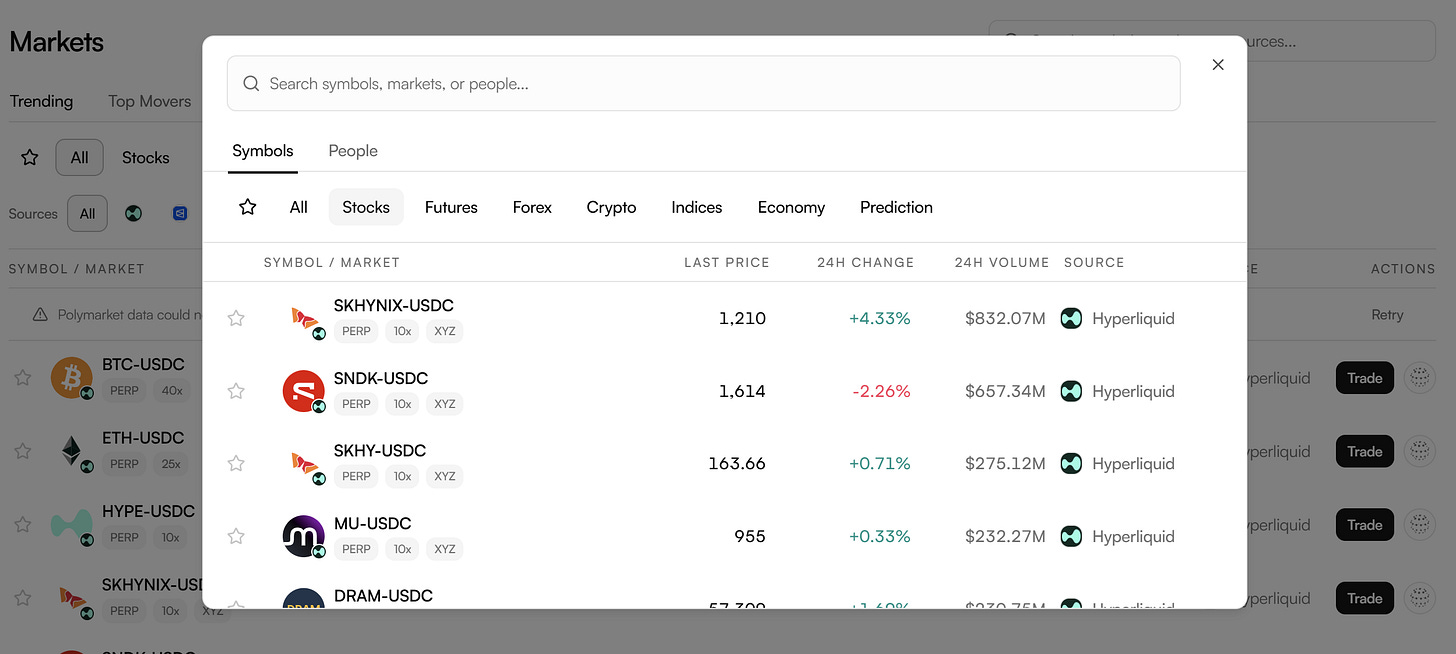Switch to the People tab
This screenshot has width=1456, height=654.
[353, 151]
